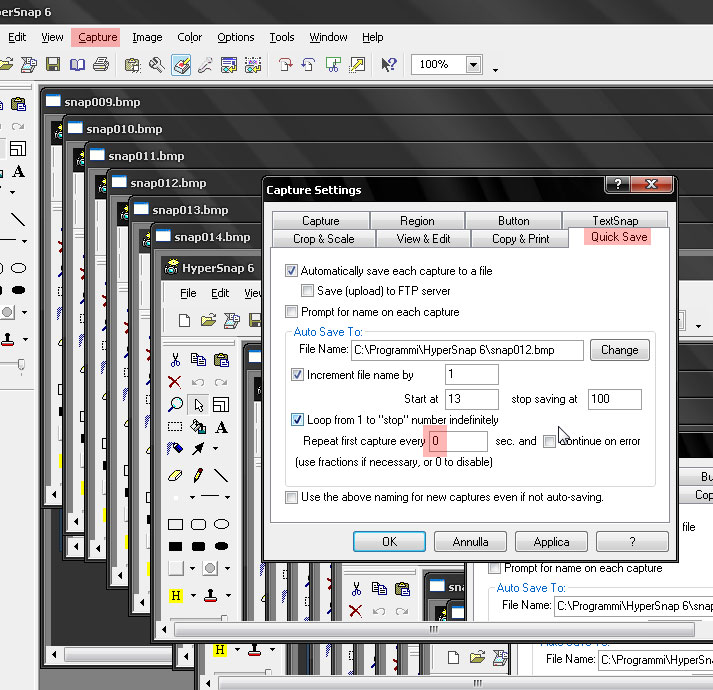Switch to the Region tab
This screenshot has width=713, height=690.
coord(417,221)
